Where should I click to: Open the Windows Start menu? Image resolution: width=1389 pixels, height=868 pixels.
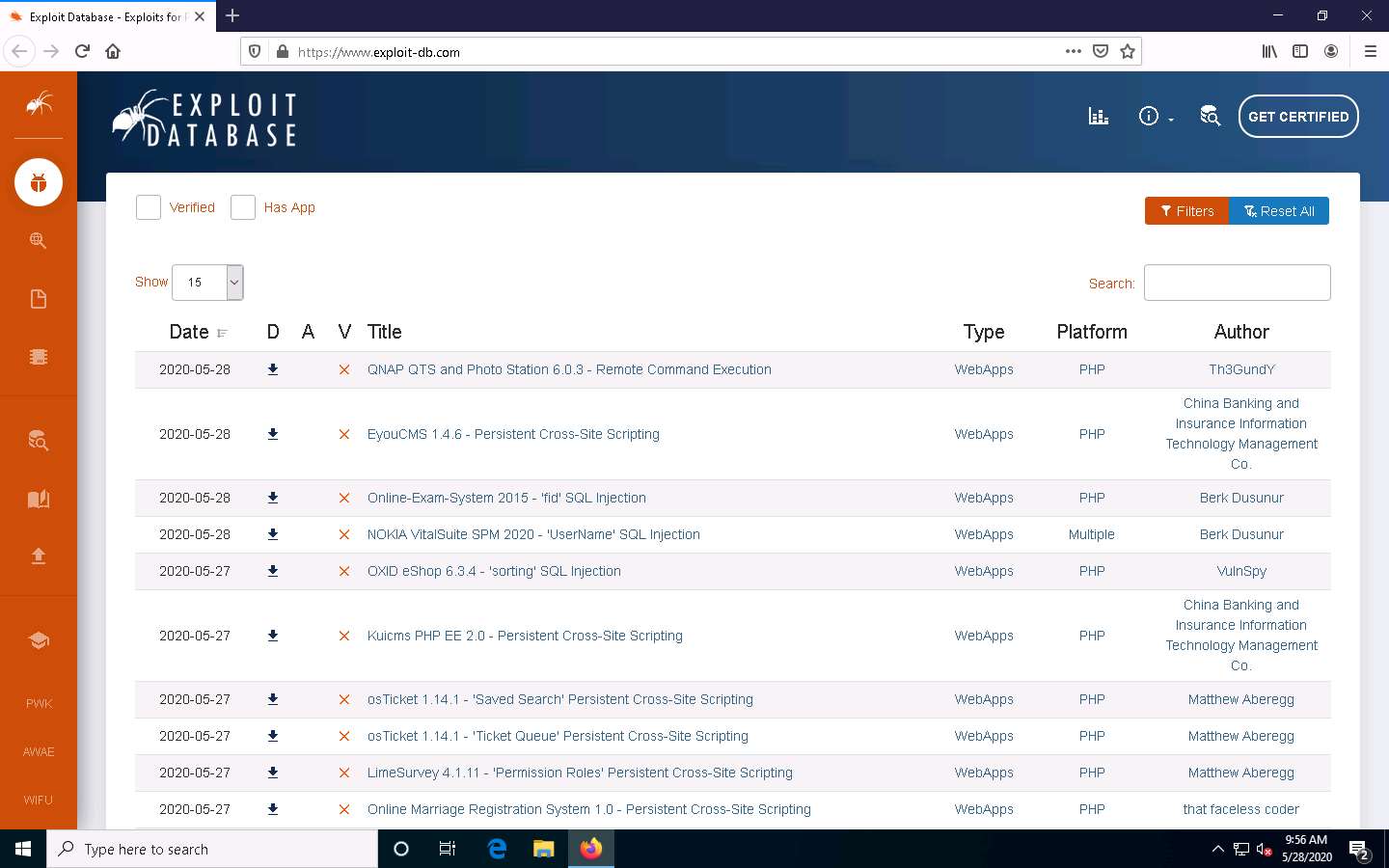click(x=23, y=849)
